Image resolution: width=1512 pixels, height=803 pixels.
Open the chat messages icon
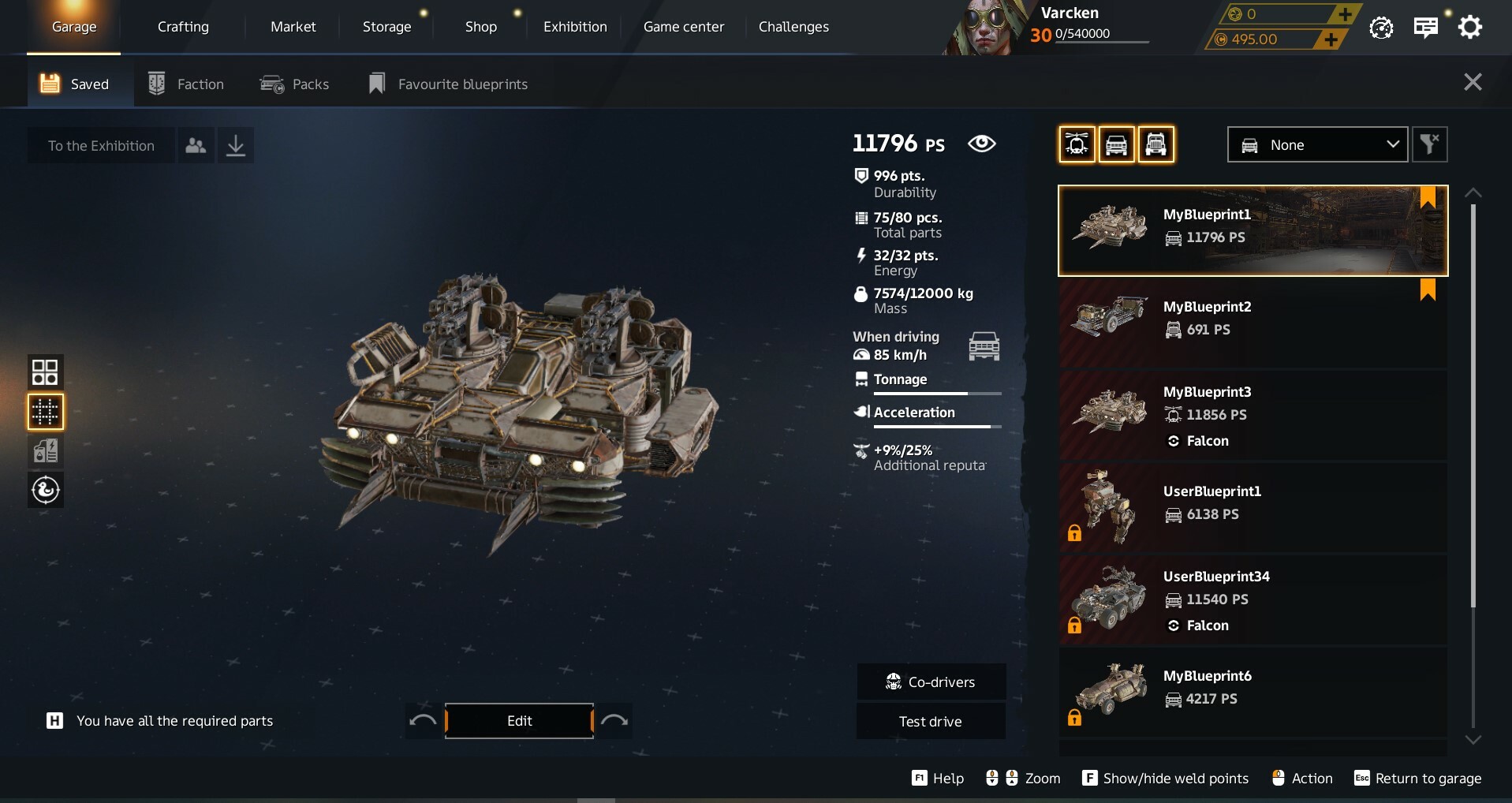(1425, 28)
